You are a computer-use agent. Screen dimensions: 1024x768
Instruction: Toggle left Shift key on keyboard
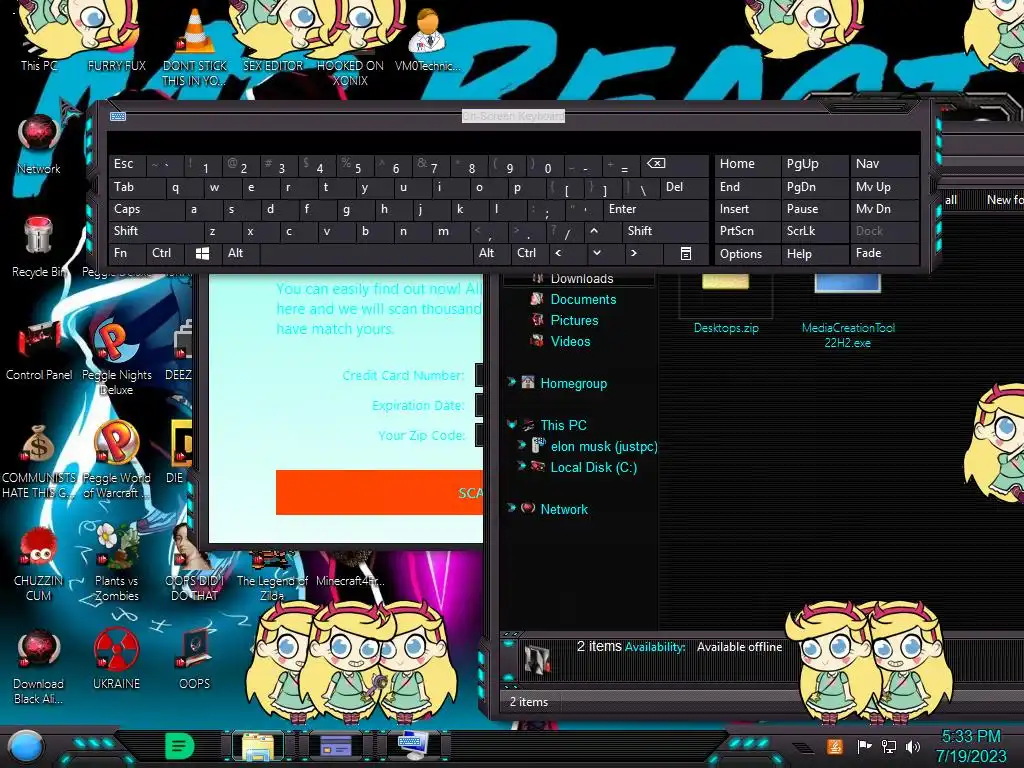(x=155, y=231)
